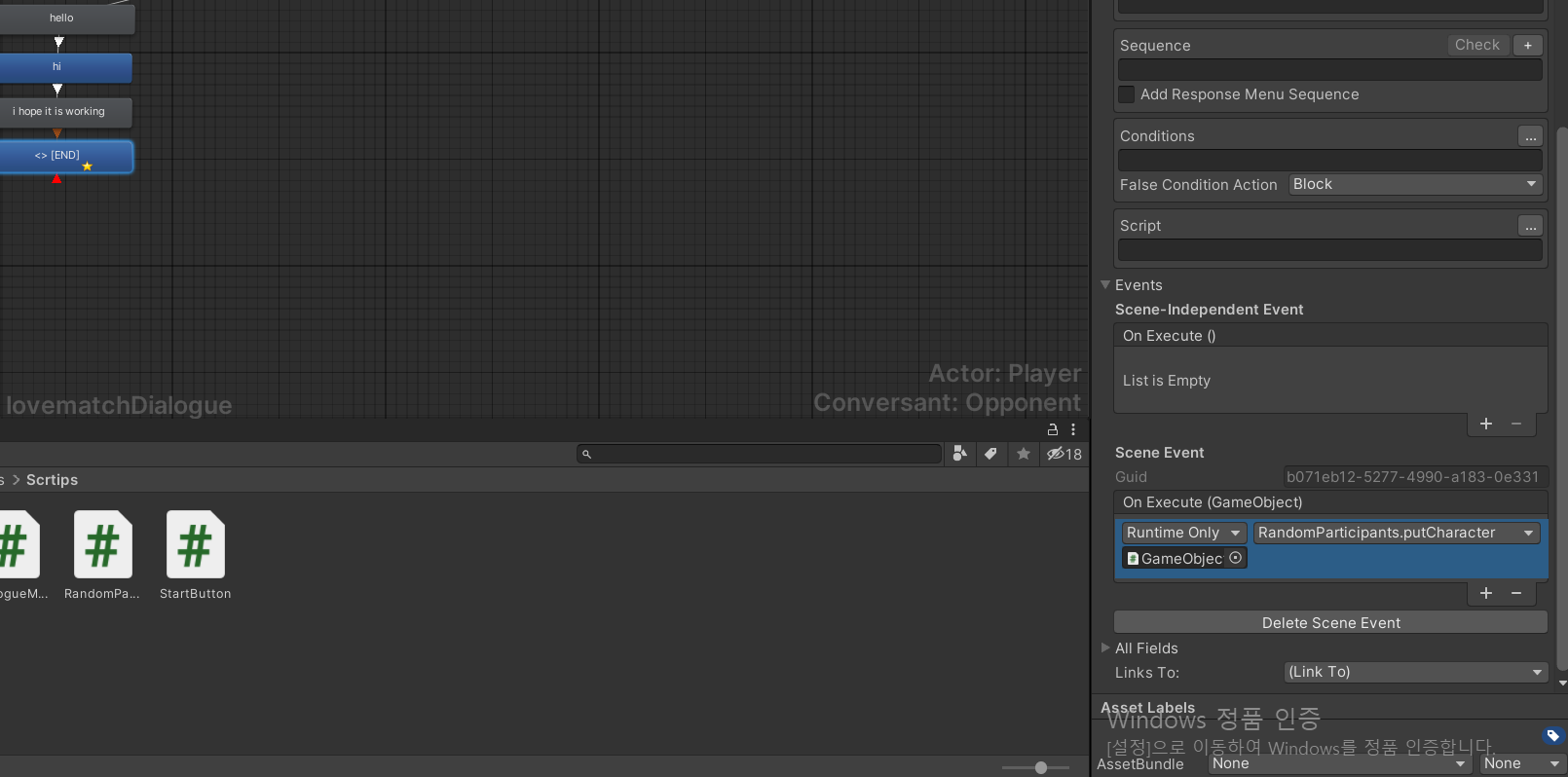Click the Delete Scene Event button
This screenshot has width=1568, height=777.
[1330, 622]
